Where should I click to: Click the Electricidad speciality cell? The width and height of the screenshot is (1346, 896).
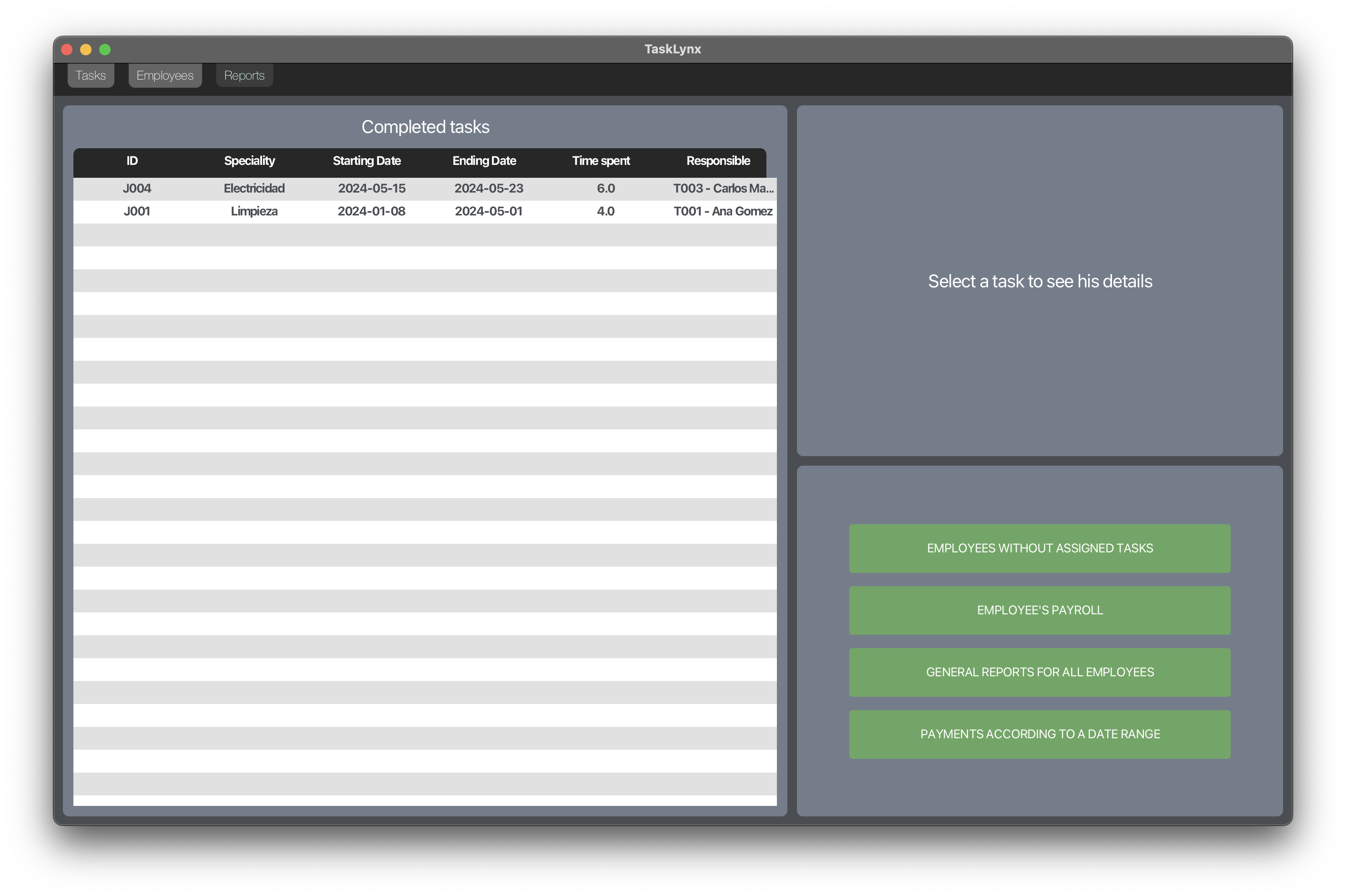pos(254,189)
